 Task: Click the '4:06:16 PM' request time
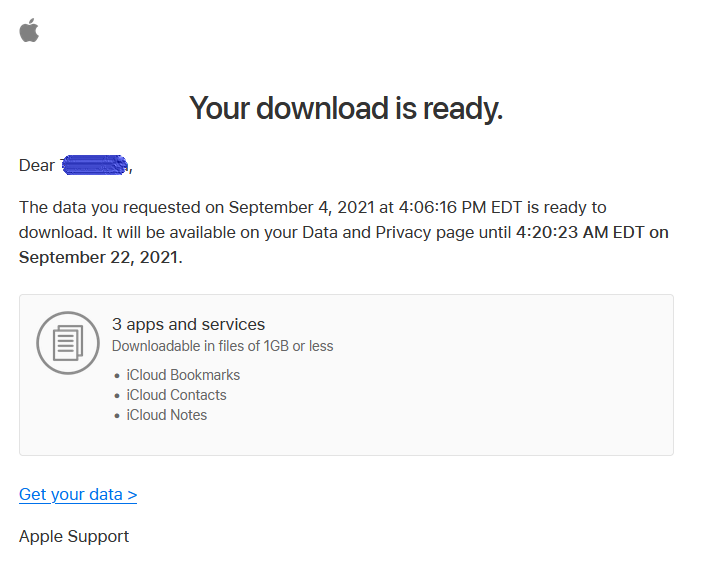442,207
